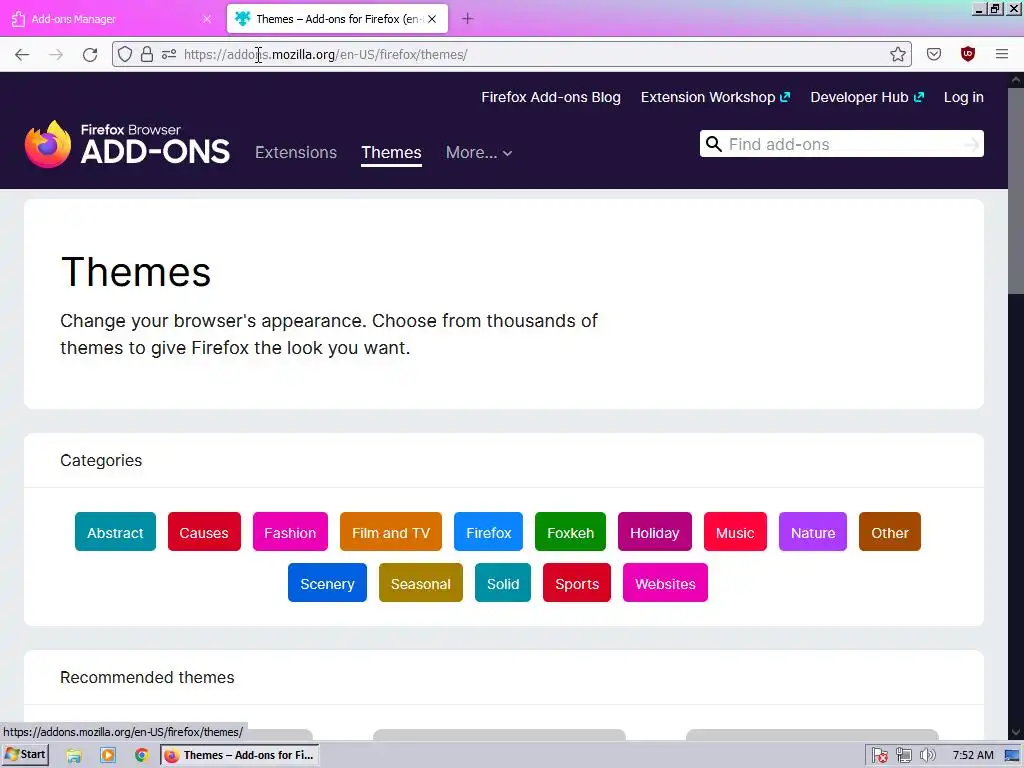Close the Themes tab

point(432,19)
